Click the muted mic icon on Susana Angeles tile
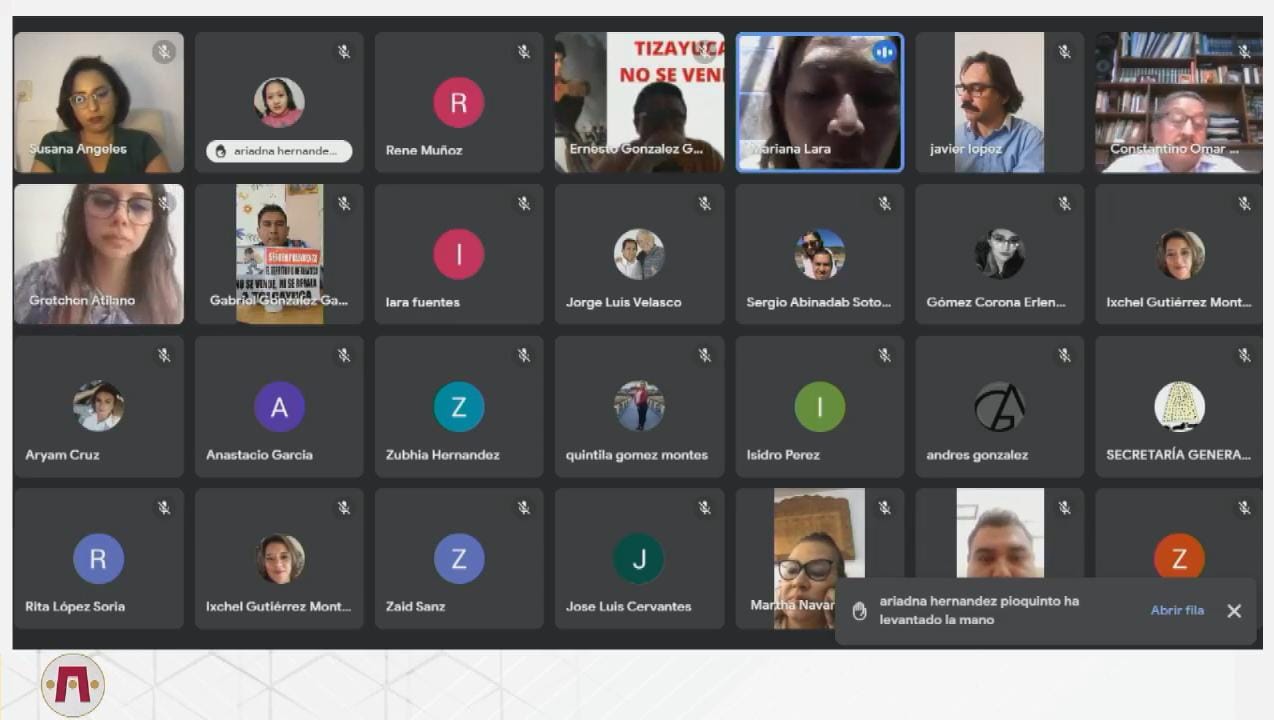The height and width of the screenshot is (720, 1274). pos(163,52)
